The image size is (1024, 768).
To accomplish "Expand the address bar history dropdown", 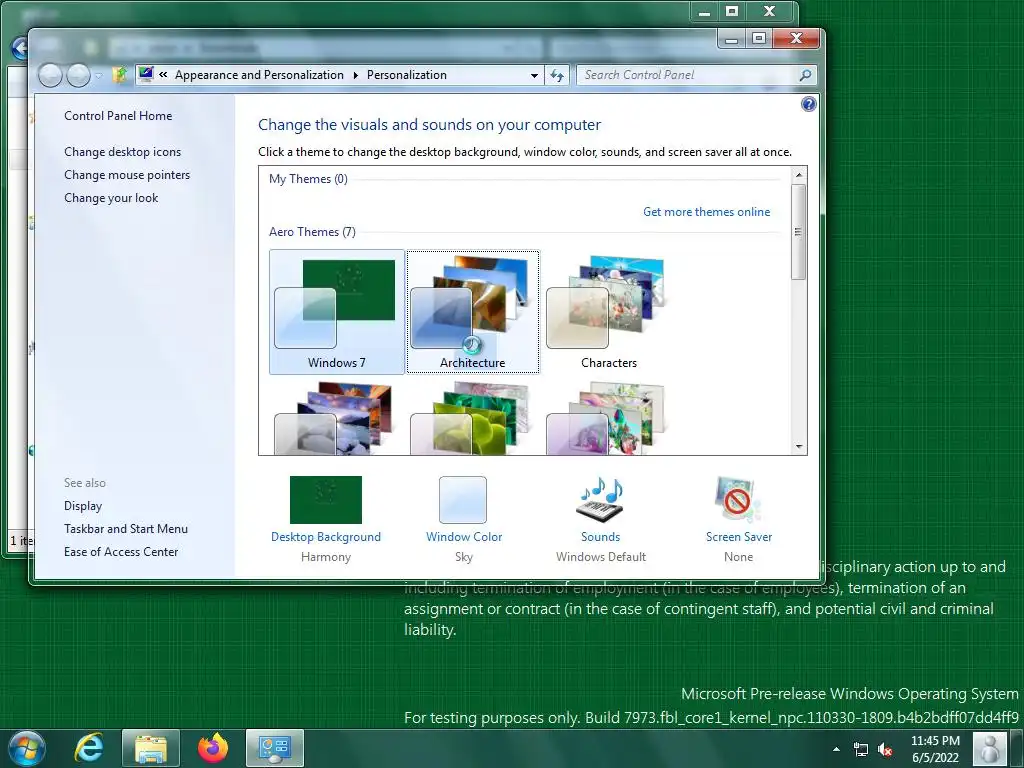I will click(x=534, y=75).
